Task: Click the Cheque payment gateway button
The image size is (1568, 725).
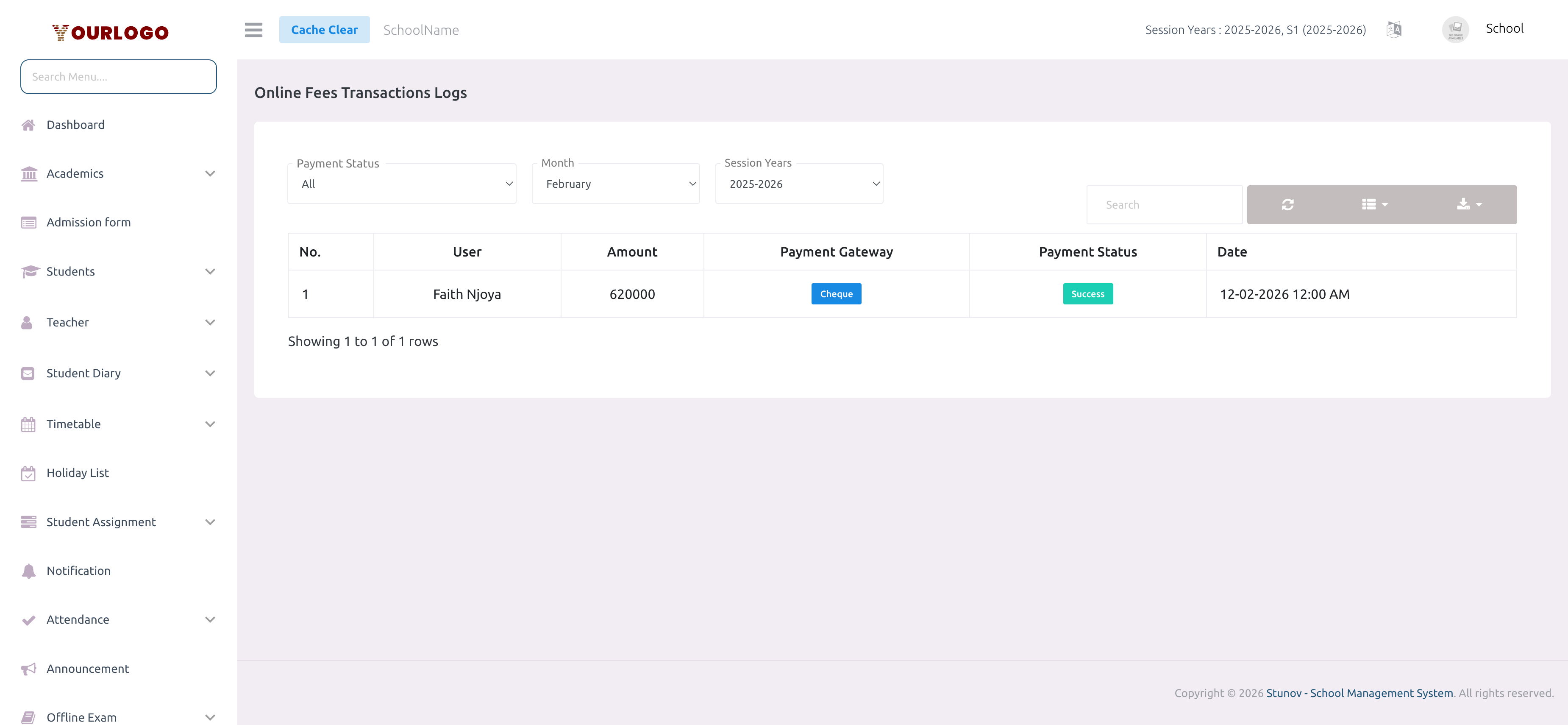Action: pos(836,293)
